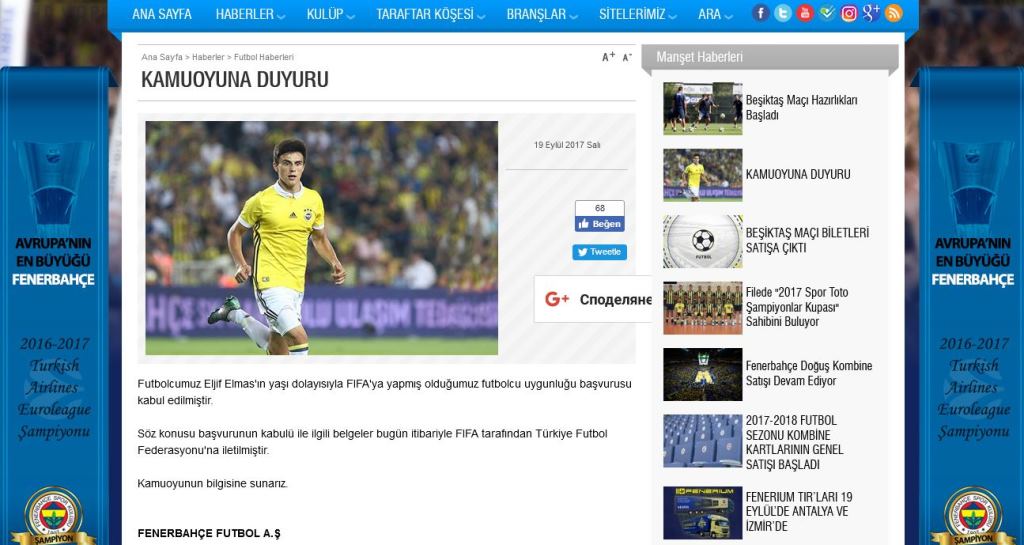Expand the HABERLER dropdown menu
The image size is (1024, 545).
click(250, 15)
